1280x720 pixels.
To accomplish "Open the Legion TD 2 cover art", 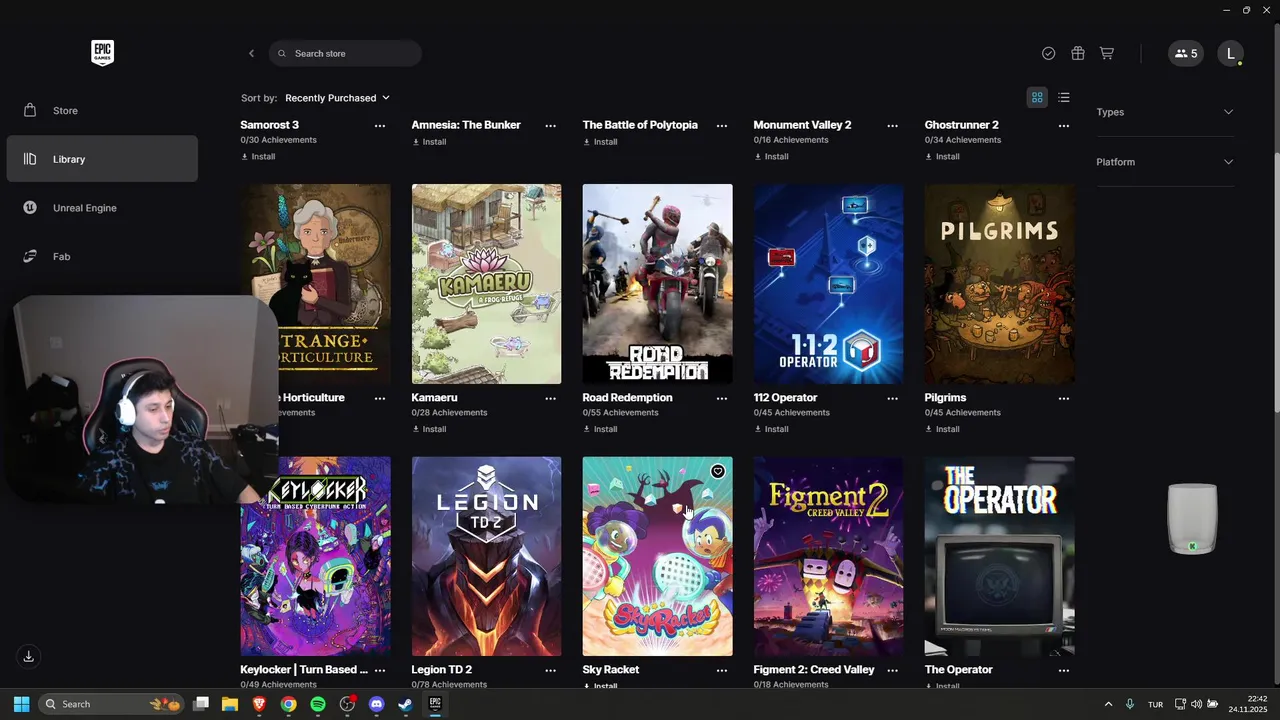I will pyautogui.click(x=486, y=556).
